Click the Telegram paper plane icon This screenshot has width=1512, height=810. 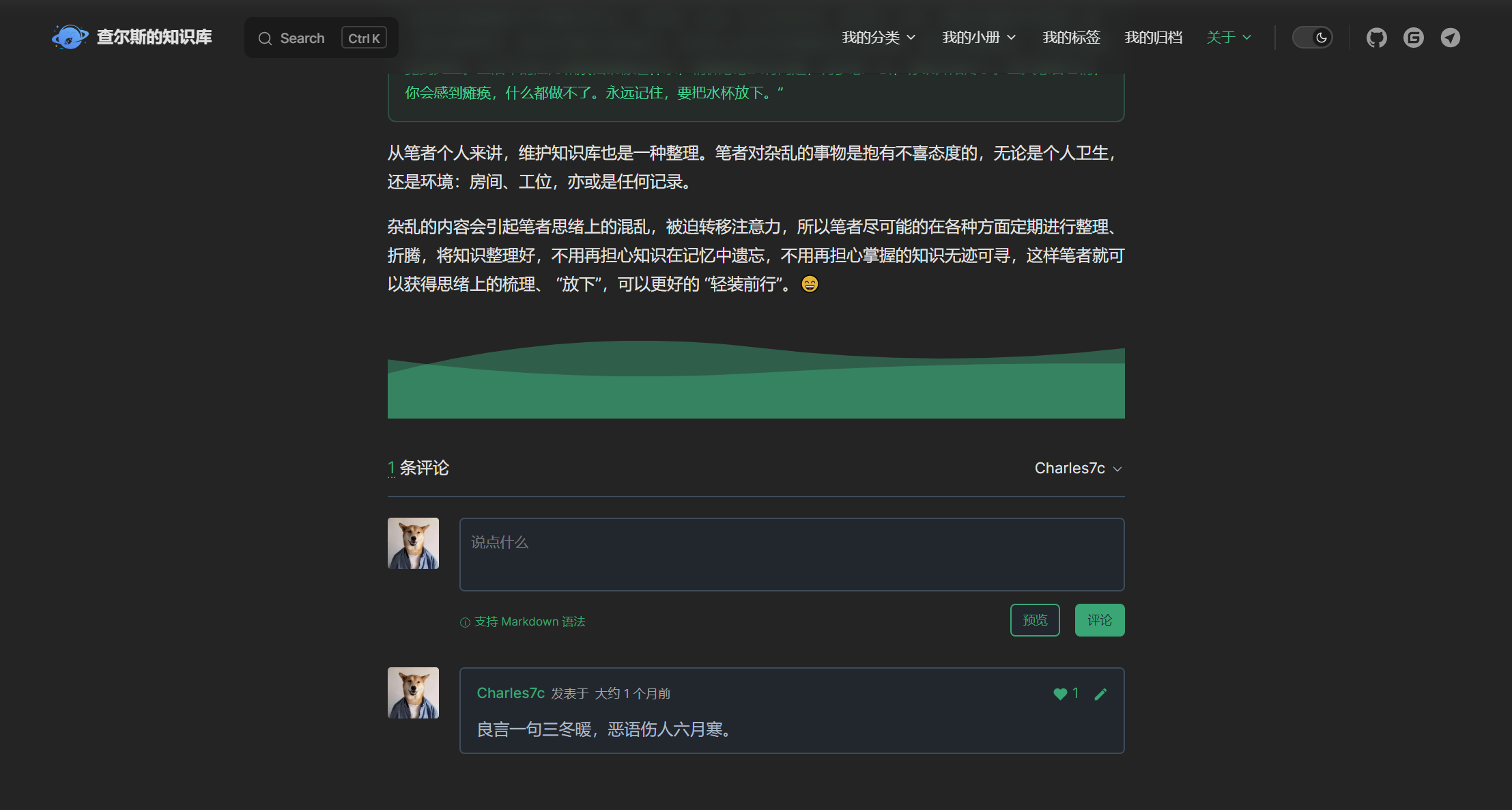click(x=1450, y=38)
